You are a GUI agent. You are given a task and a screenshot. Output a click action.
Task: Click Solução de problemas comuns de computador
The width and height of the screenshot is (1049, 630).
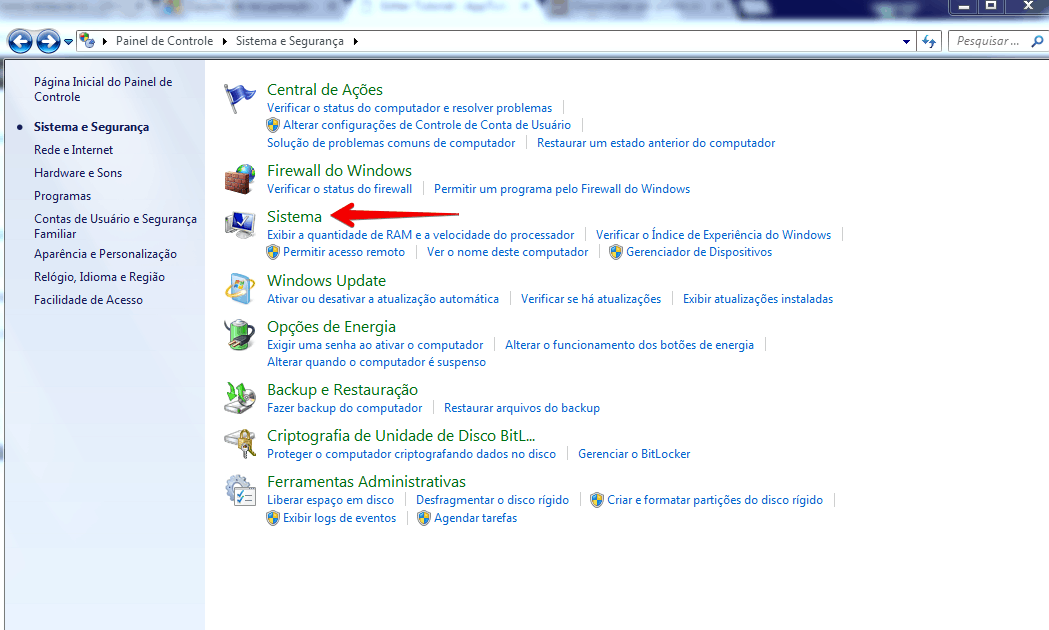click(x=391, y=142)
